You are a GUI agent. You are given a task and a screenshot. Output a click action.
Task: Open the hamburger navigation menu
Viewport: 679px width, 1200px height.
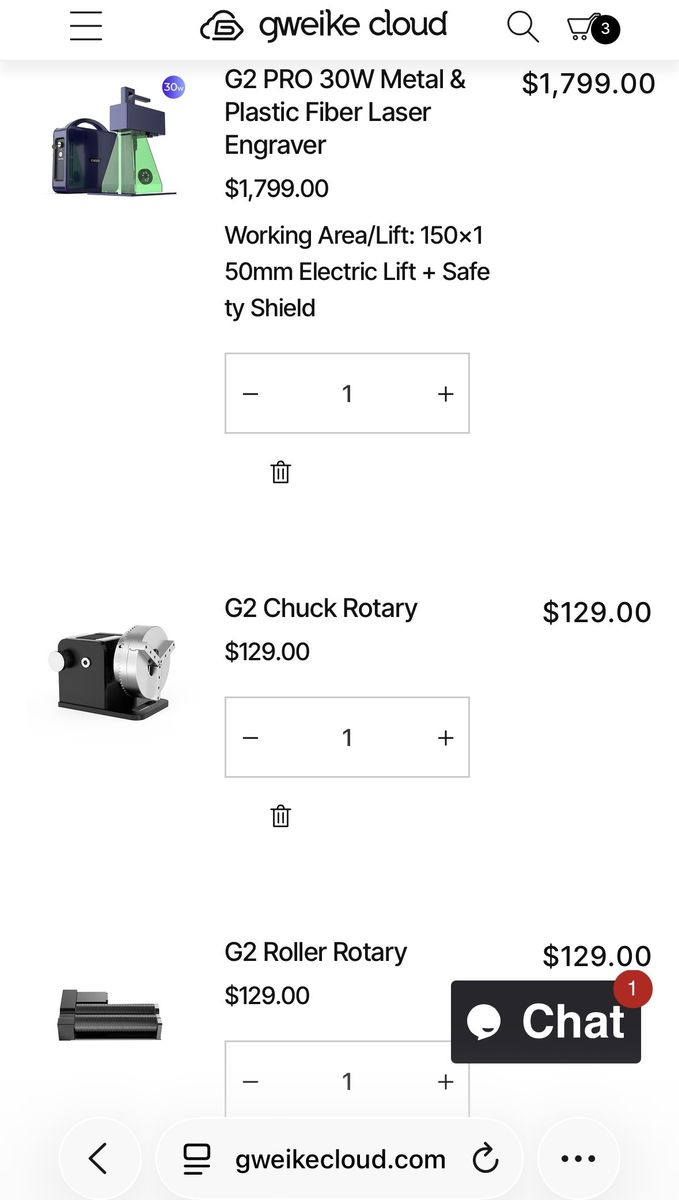tap(87, 26)
